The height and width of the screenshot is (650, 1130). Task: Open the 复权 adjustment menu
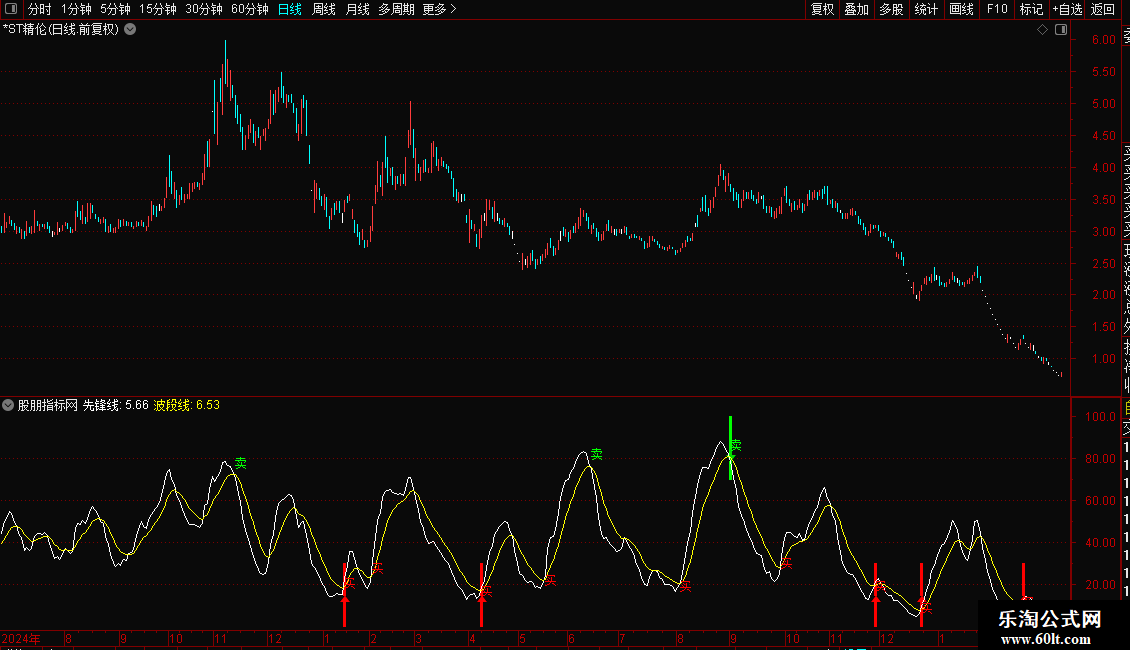tap(822, 9)
